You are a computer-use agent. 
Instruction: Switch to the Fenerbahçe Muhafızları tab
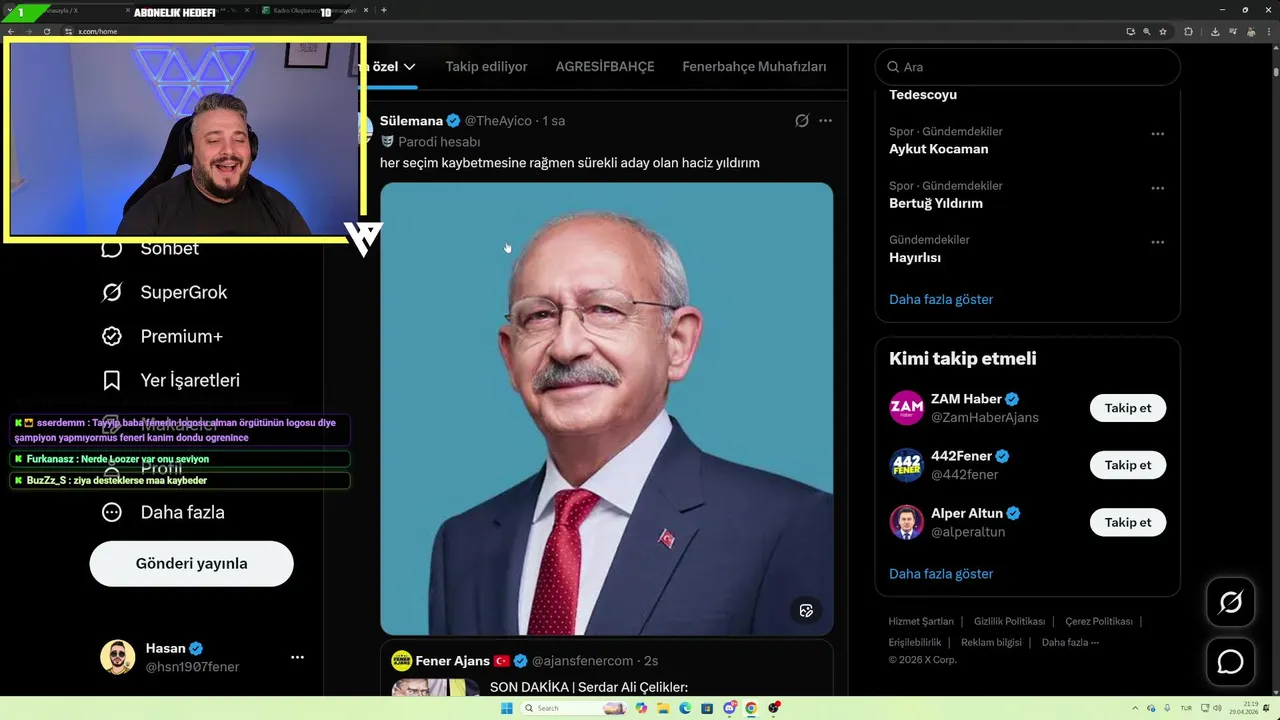pos(754,67)
